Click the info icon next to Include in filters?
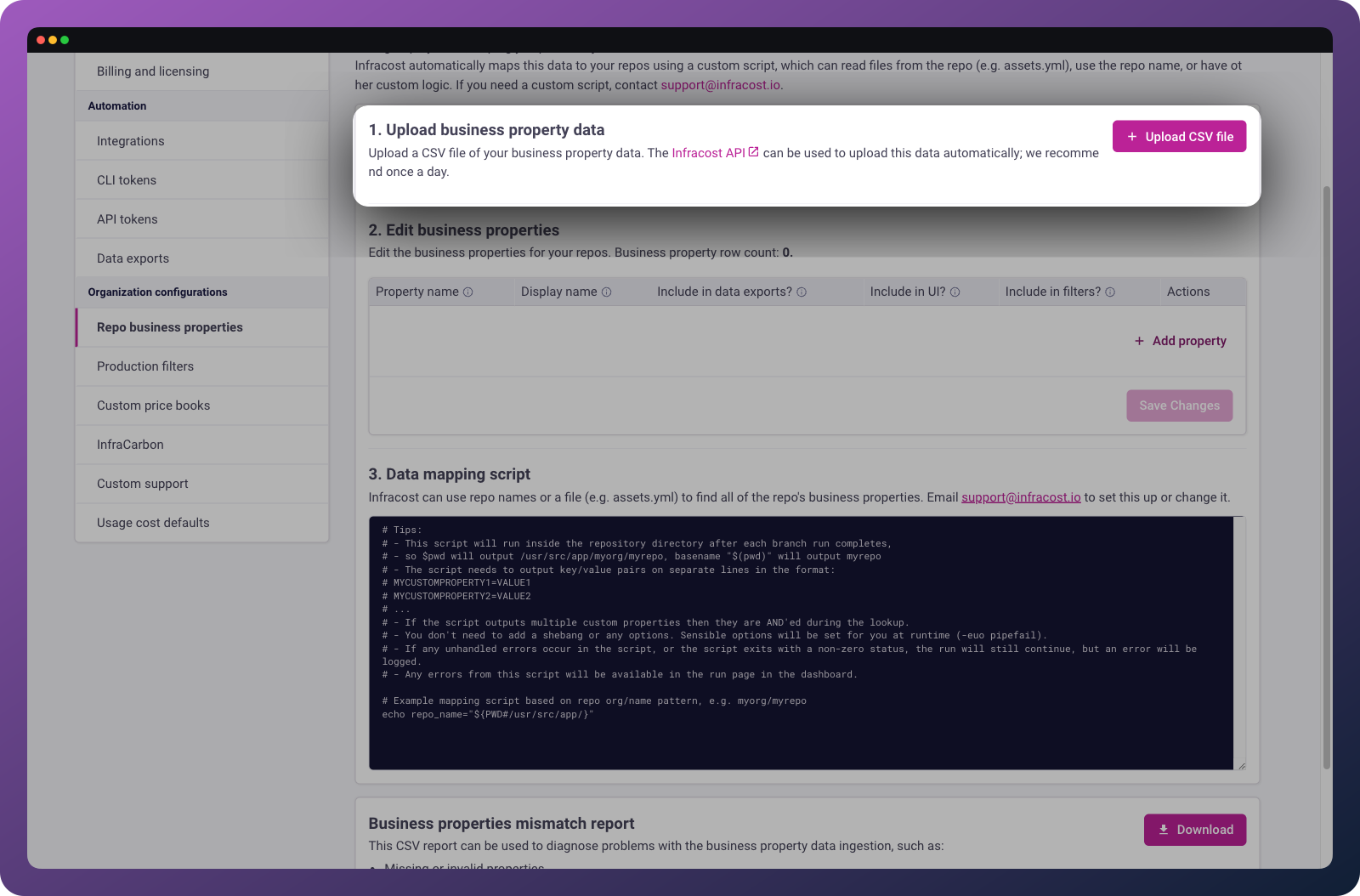 (1110, 292)
